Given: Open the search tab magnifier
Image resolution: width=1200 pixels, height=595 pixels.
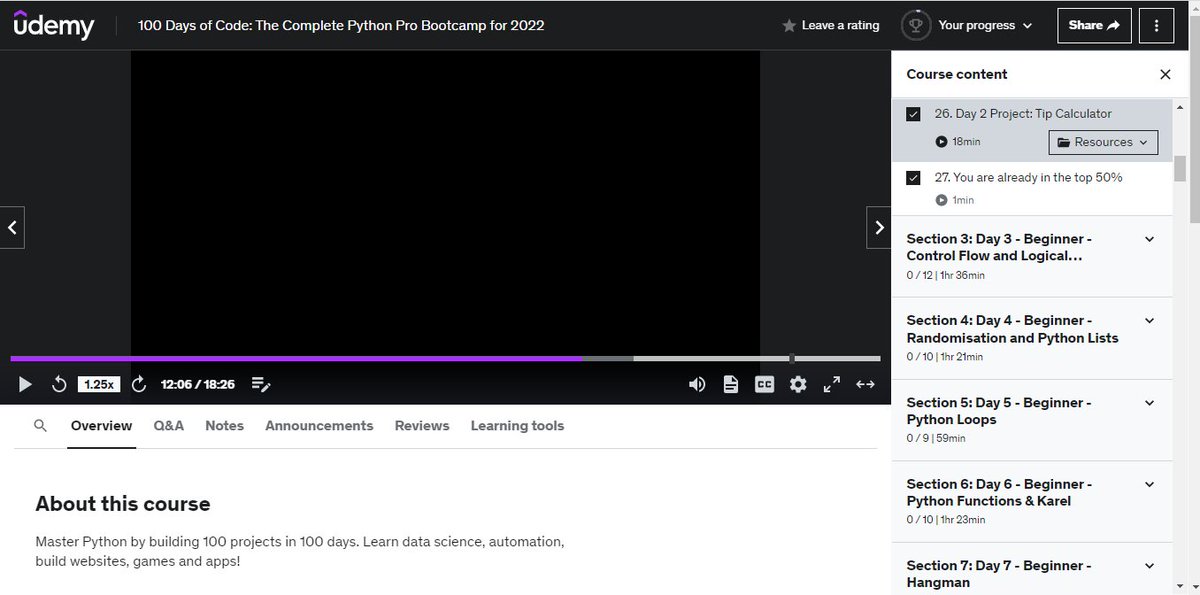Looking at the screenshot, I should coord(40,425).
